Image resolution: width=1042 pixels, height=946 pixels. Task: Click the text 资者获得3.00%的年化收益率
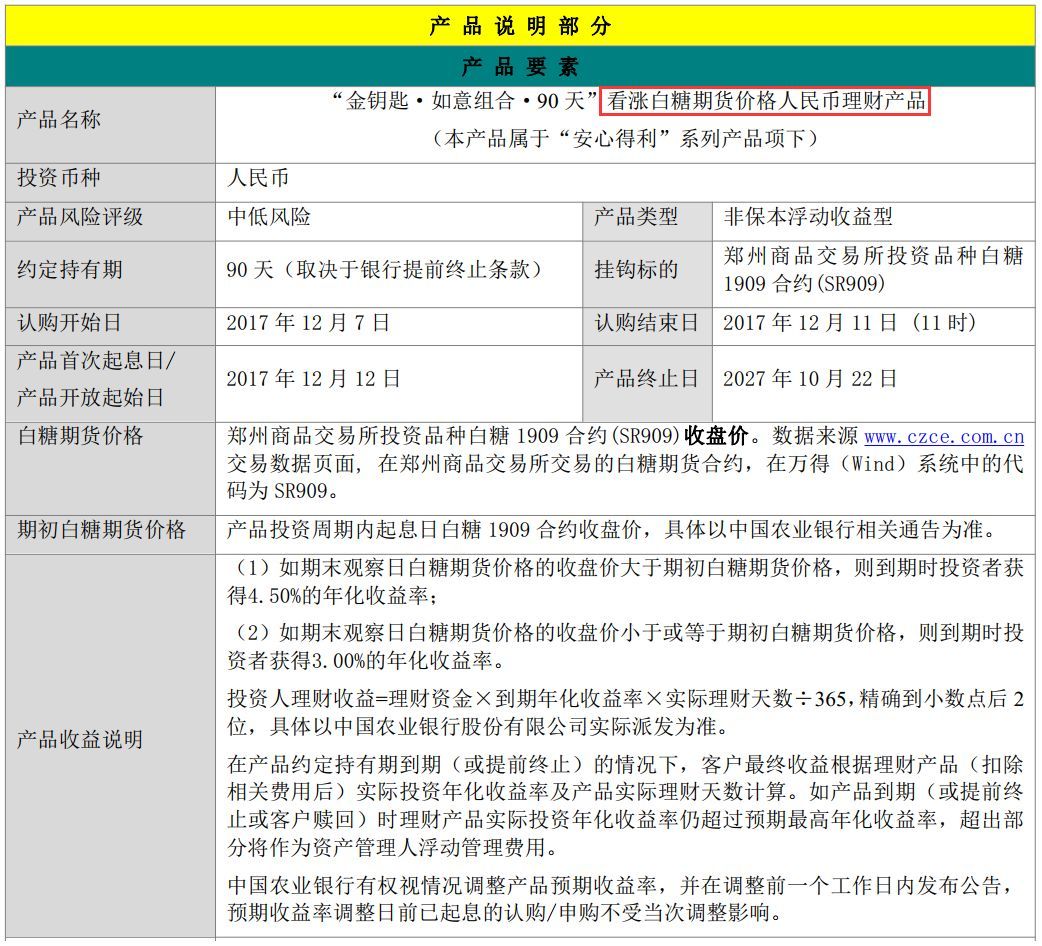pyautogui.click(x=360, y=660)
